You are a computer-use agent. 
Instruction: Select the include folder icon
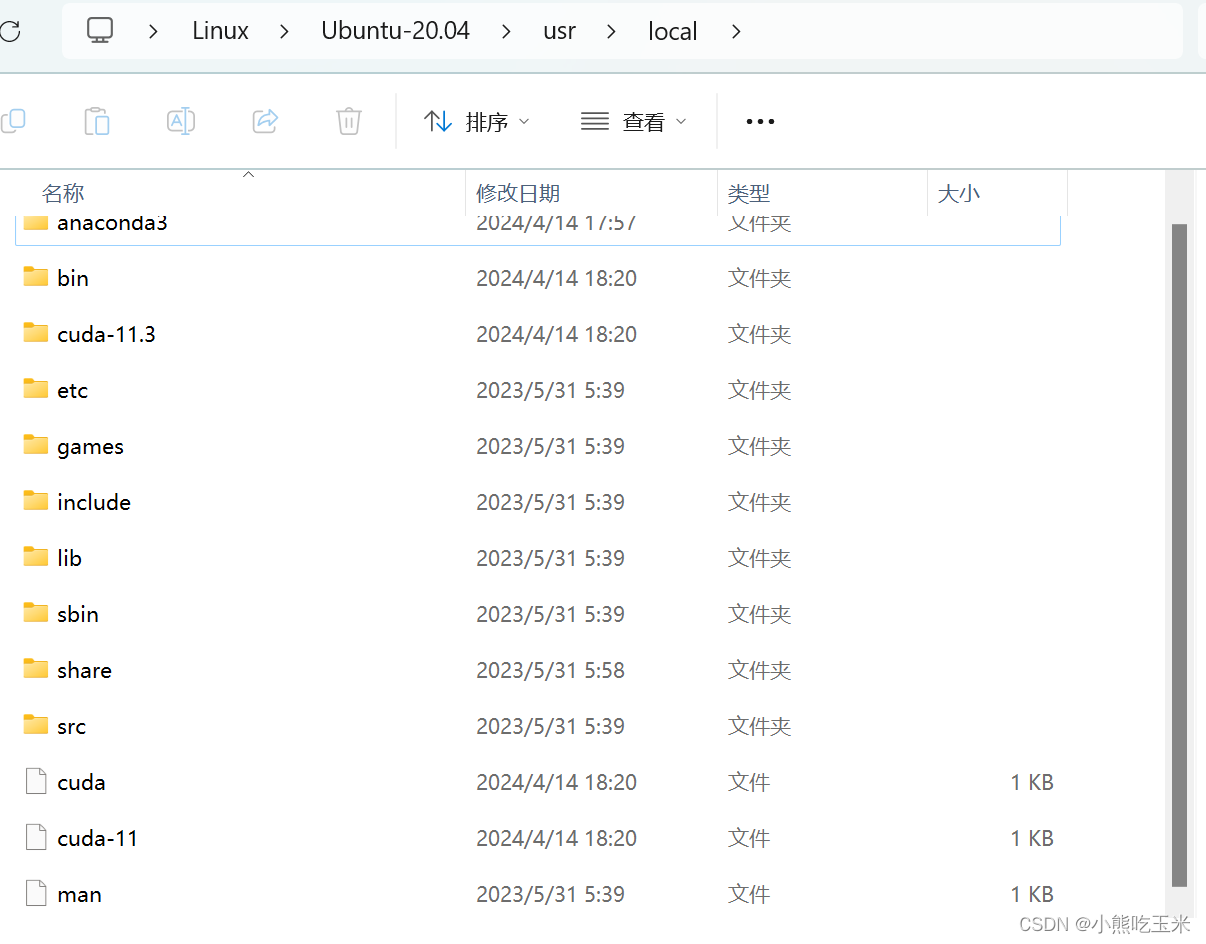[x=36, y=501]
